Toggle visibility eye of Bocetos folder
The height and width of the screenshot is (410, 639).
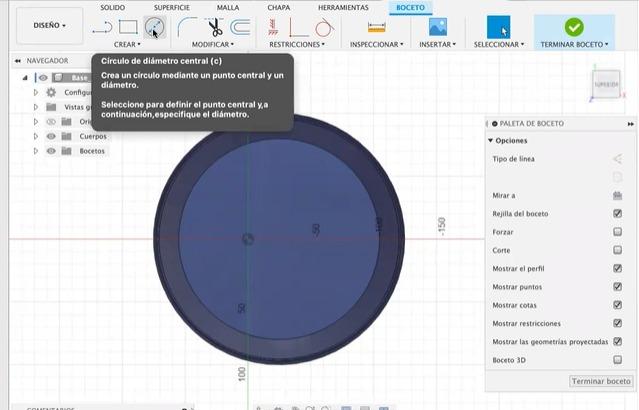click(51, 151)
